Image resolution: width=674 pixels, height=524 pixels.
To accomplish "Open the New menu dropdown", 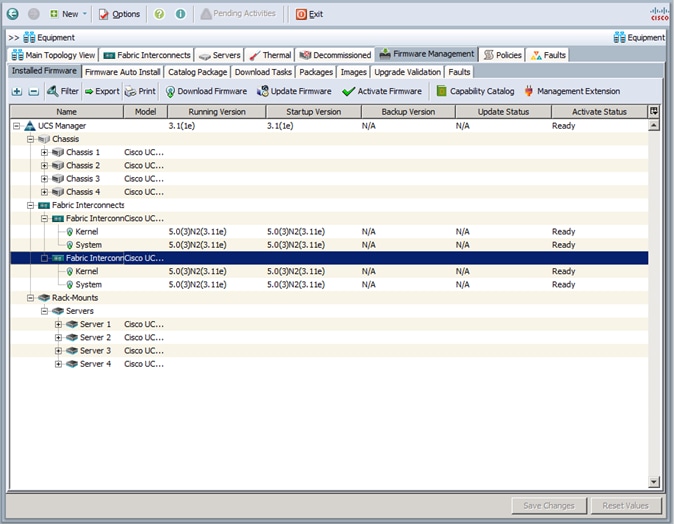I will click(69, 14).
